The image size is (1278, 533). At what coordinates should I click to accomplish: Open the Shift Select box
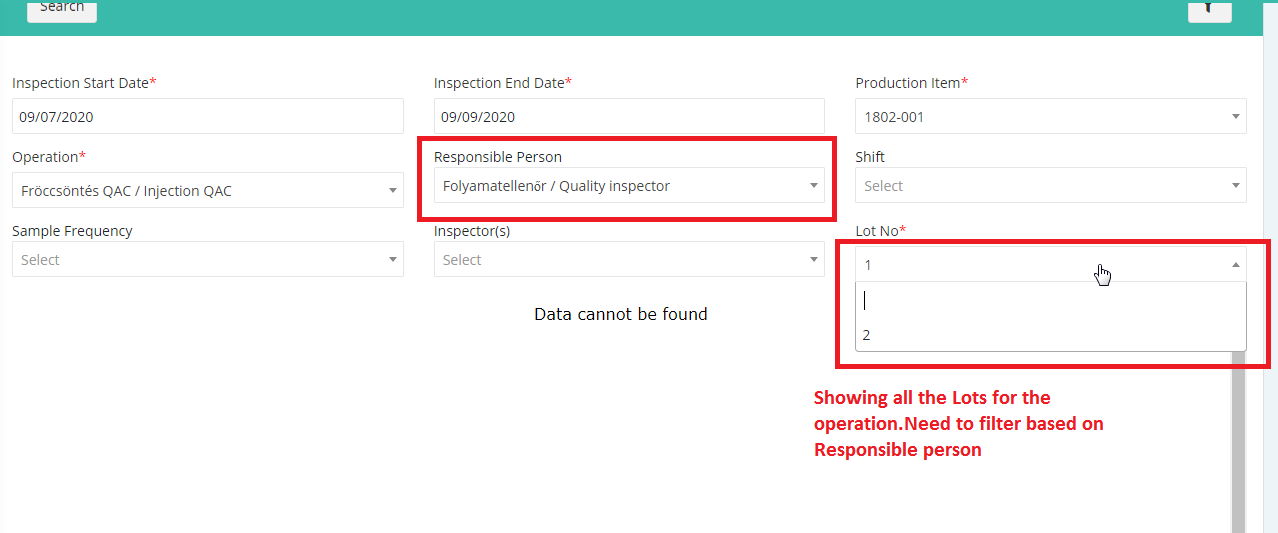[x=1051, y=186]
